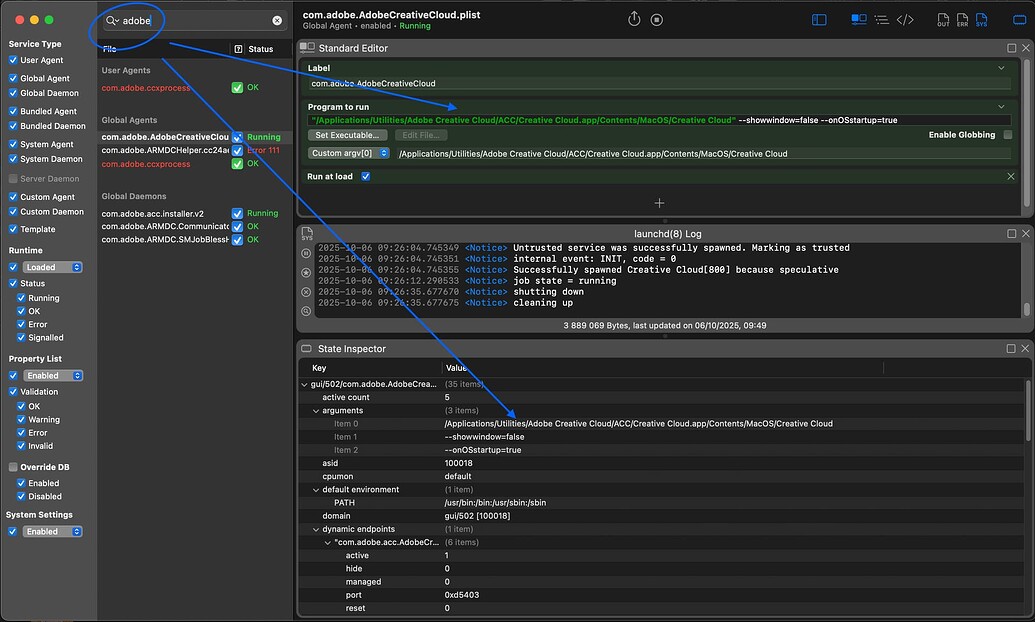The image size is (1035, 622).
Task: Toggle the sidebar visibility icon
Action: point(819,18)
